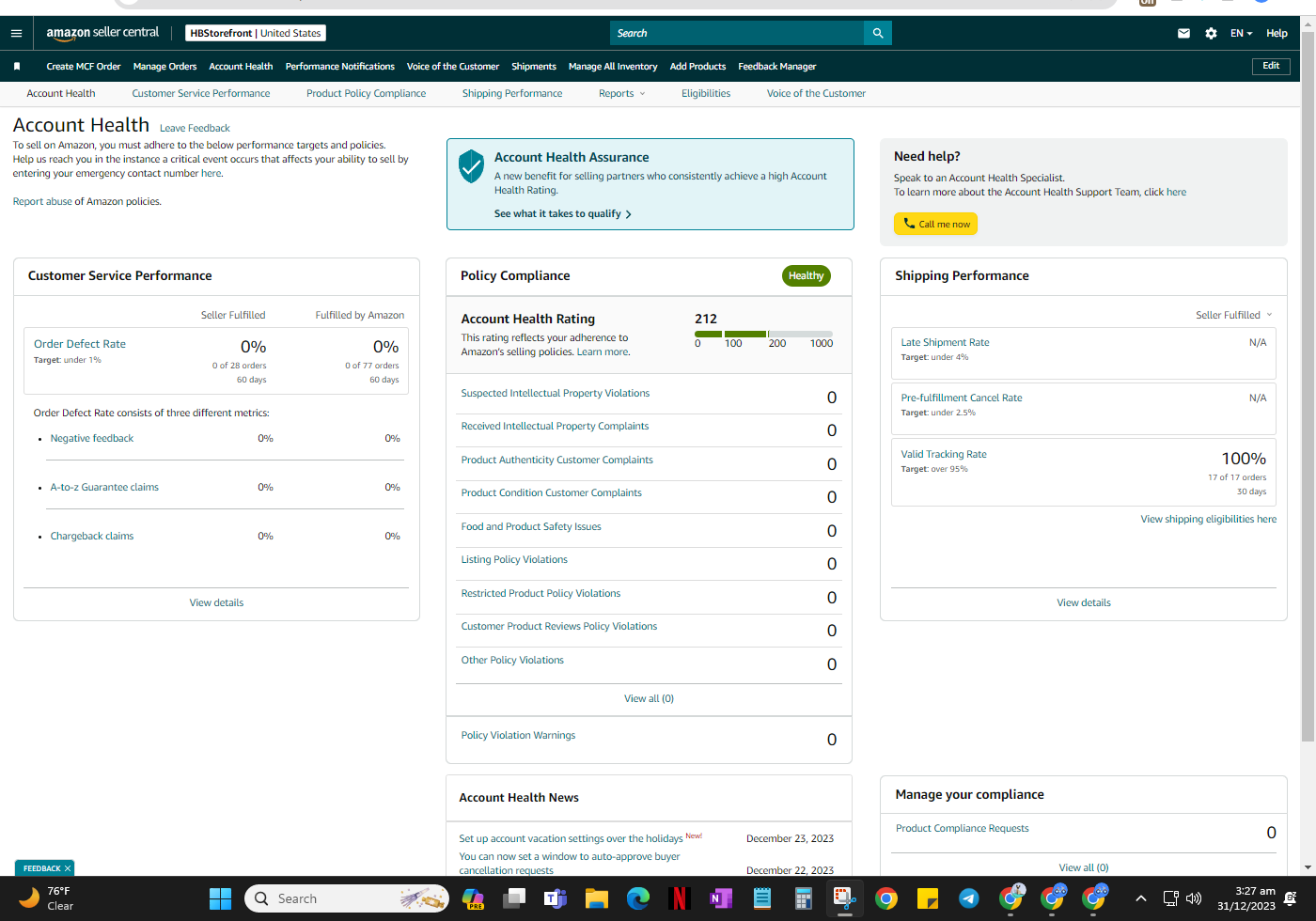Select Manage Orders in the top menu
The width and height of the screenshot is (1316, 921).
click(164, 67)
